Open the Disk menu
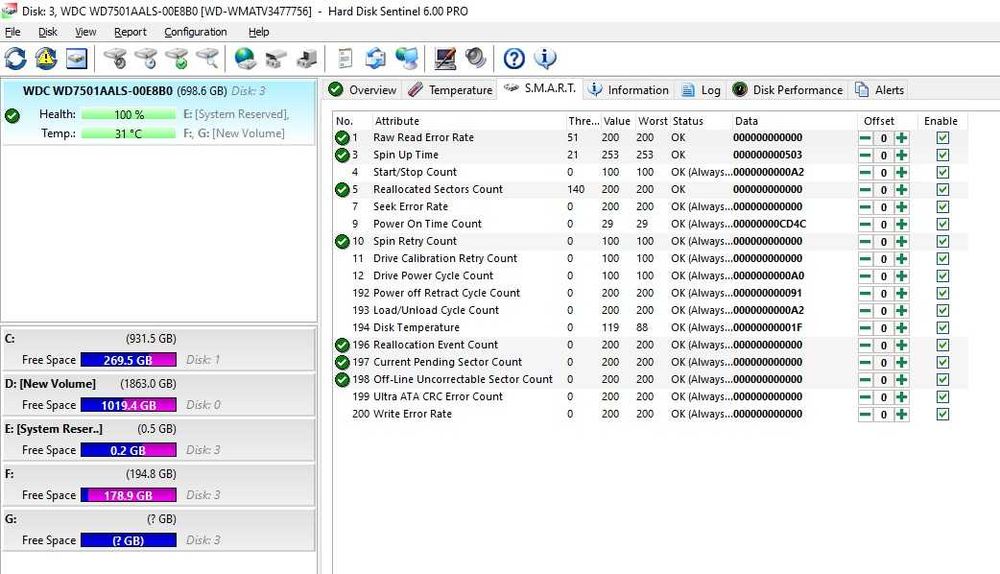Screen dimensions: 1000x574 (x=47, y=32)
